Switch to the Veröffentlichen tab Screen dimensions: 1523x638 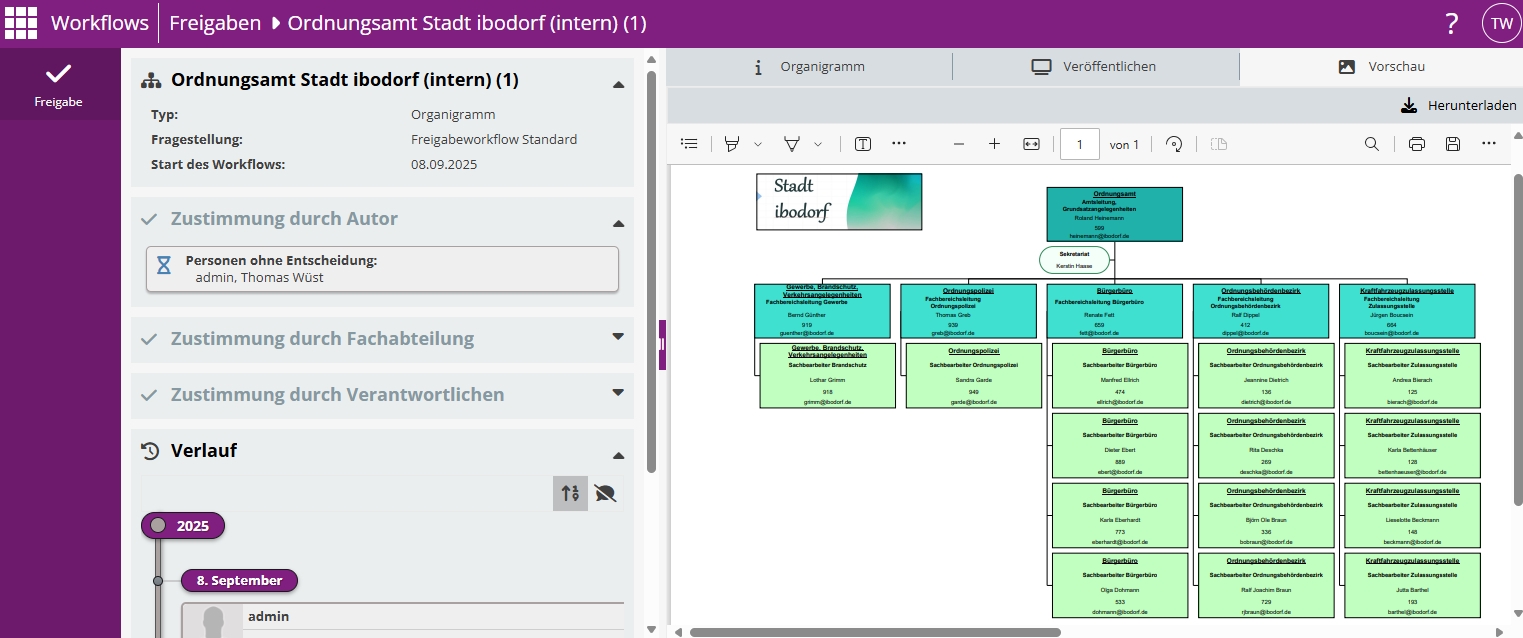pyautogui.click(x=1095, y=67)
